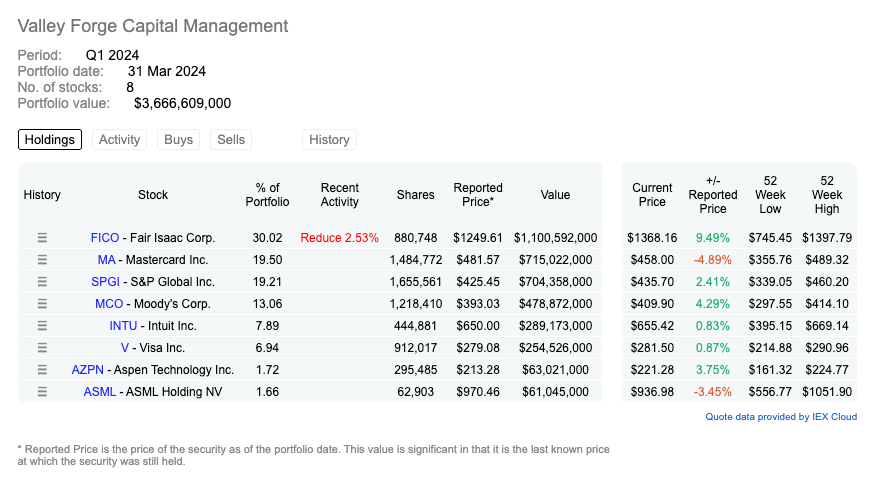
Task: Select the '880,748' shares cell
Action: pos(416,238)
